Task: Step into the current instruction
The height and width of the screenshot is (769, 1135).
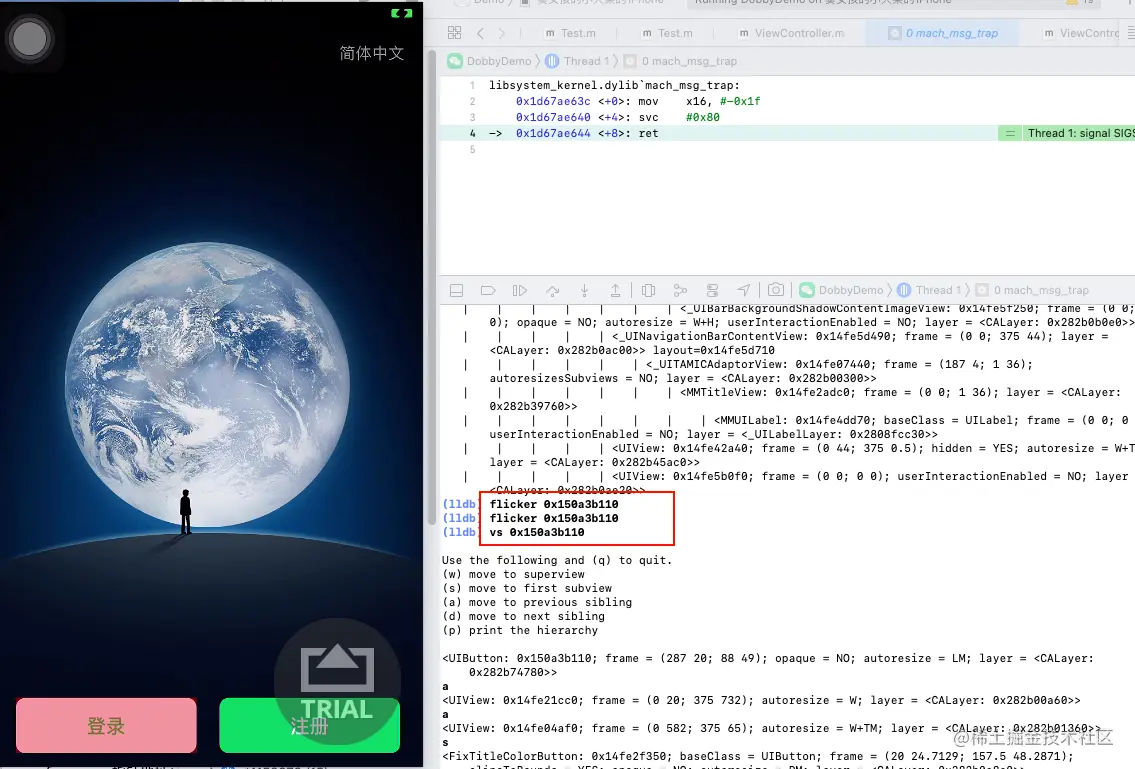Action: [x=584, y=290]
